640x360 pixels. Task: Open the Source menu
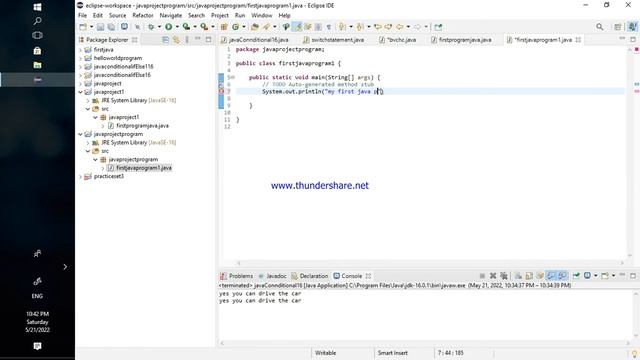point(118,16)
